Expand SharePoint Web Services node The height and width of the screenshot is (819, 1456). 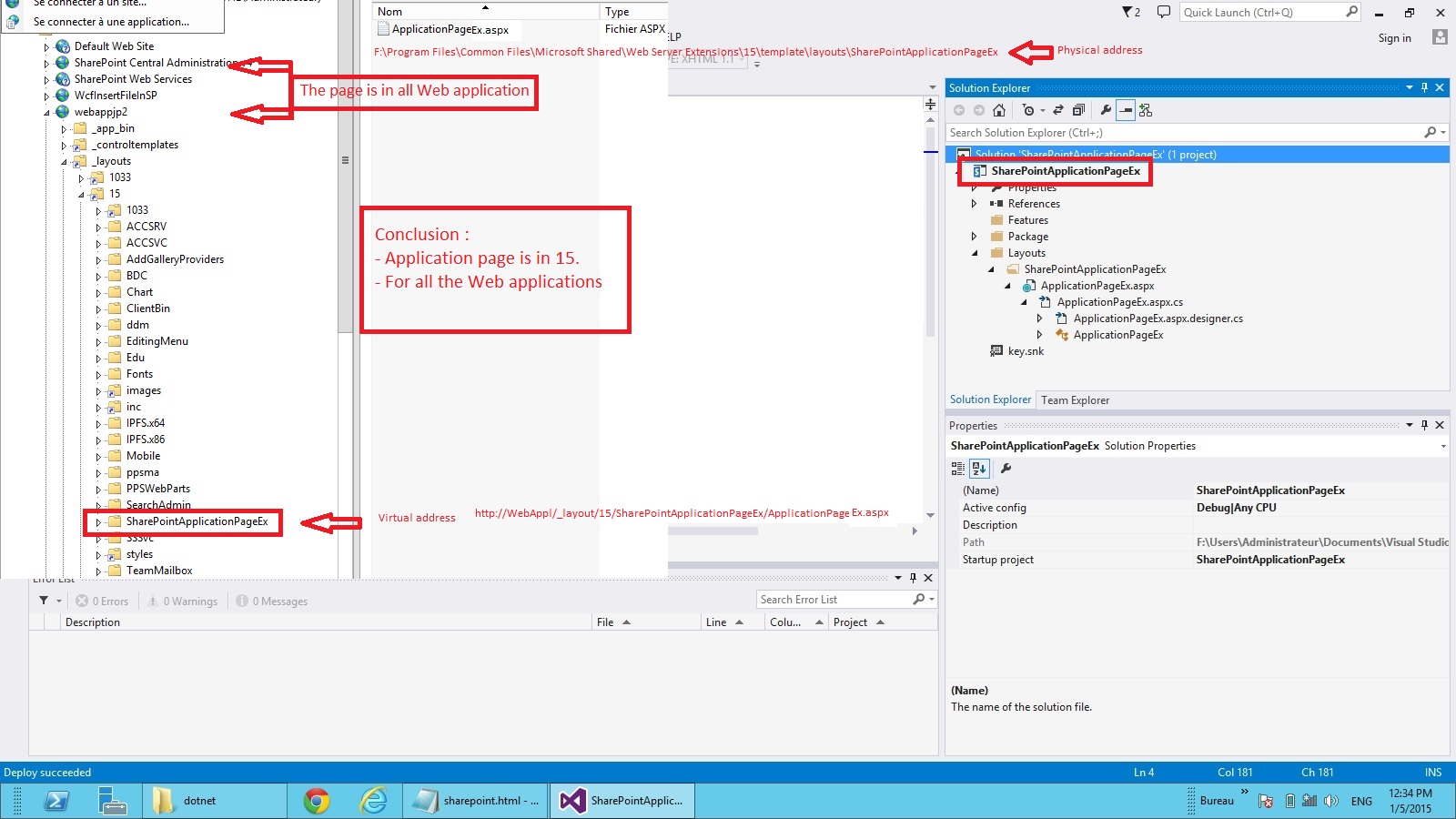(x=46, y=79)
